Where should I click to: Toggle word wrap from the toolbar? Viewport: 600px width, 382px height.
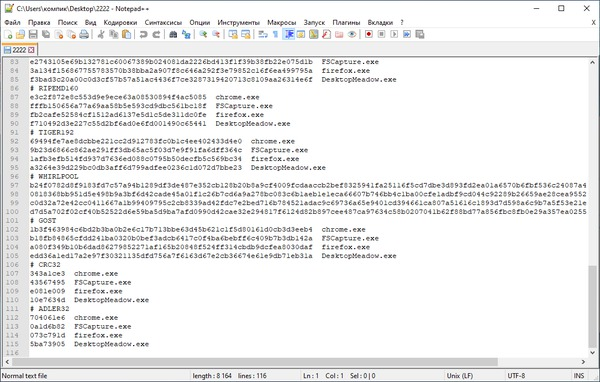pos(262,34)
